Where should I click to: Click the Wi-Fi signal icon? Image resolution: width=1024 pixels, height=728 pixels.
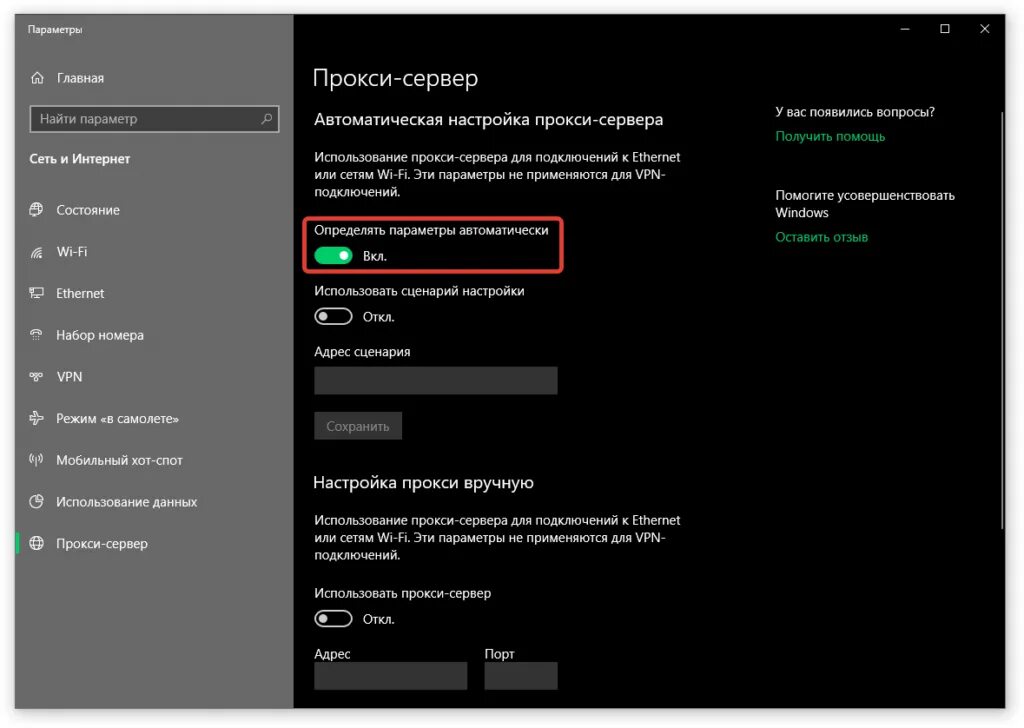(x=37, y=252)
